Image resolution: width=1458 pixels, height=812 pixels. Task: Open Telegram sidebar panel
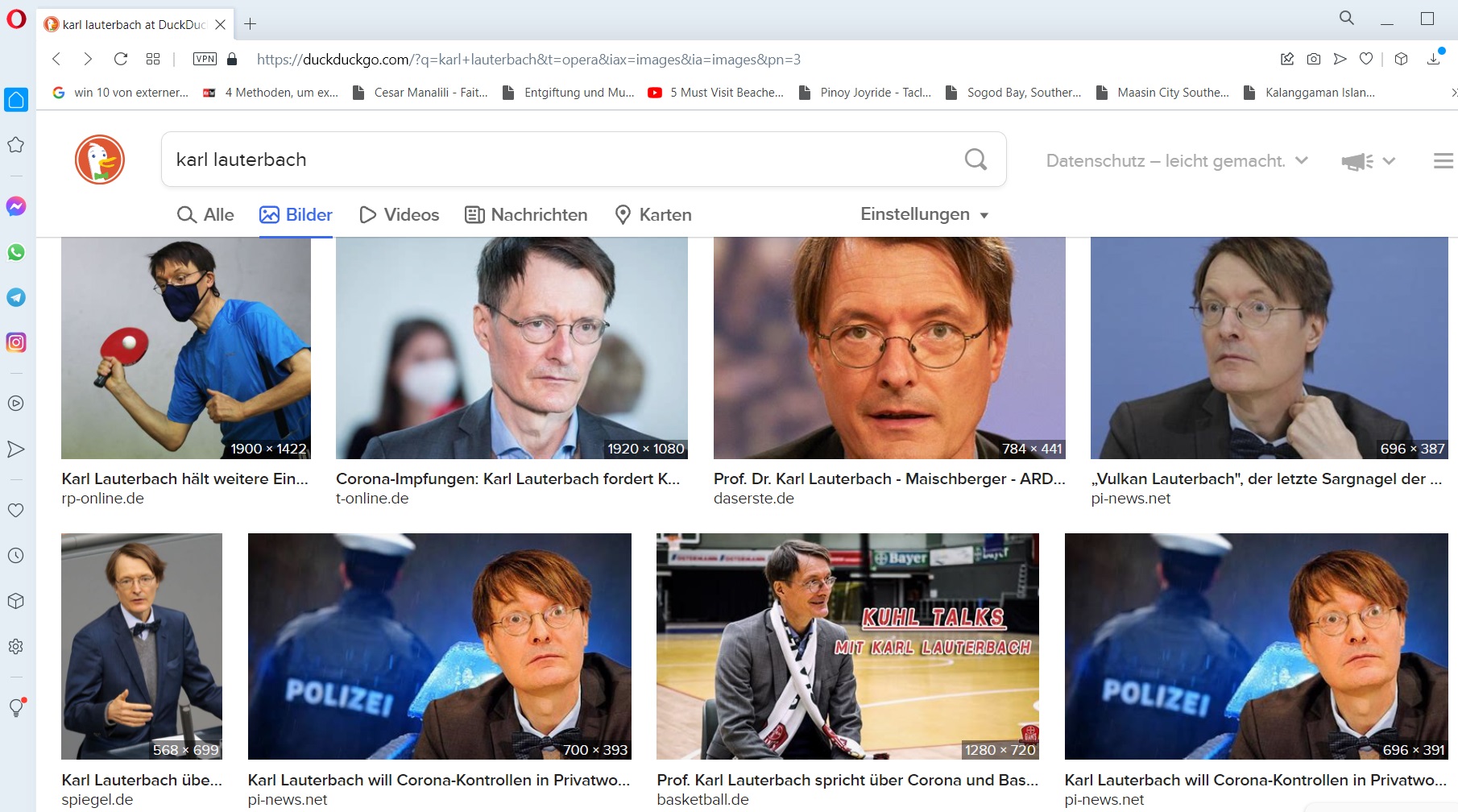[x=16, y=297]
